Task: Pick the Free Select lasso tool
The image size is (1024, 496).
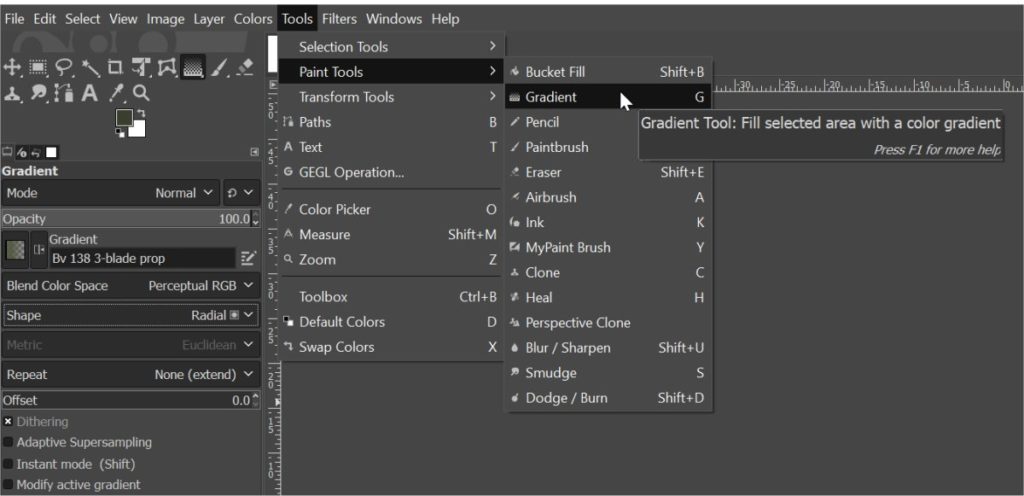Action: point(65,68)
